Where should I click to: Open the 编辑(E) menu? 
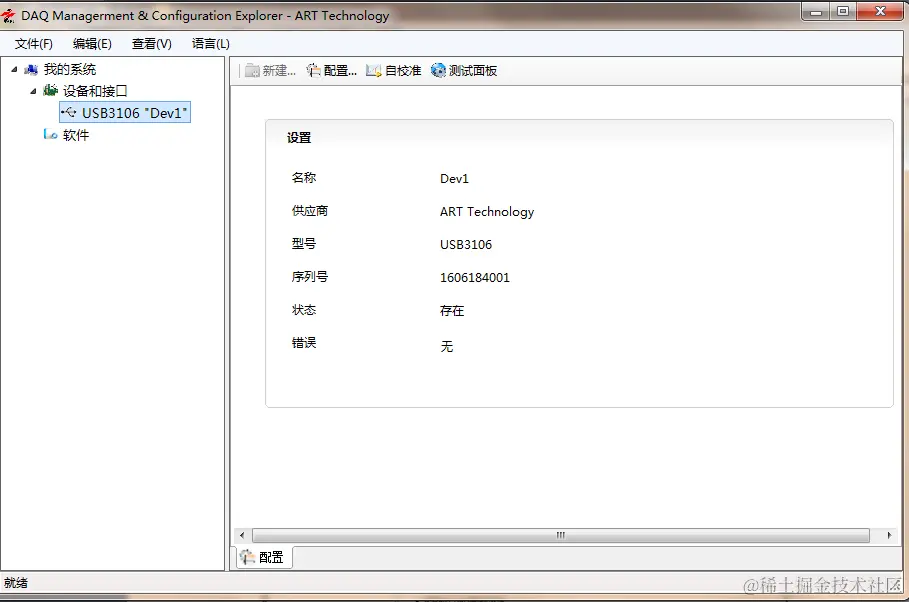point(92,44)
